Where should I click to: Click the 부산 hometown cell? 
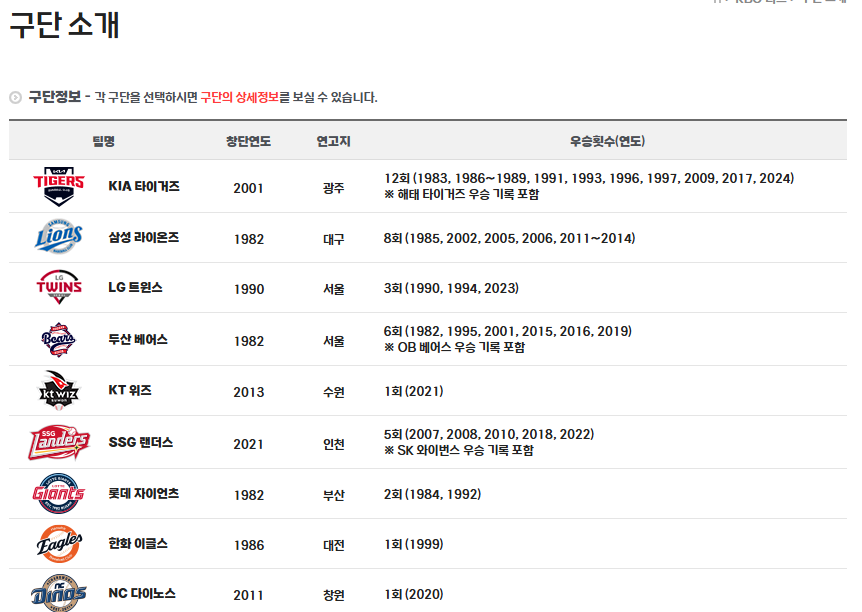[x=334, y=495]
